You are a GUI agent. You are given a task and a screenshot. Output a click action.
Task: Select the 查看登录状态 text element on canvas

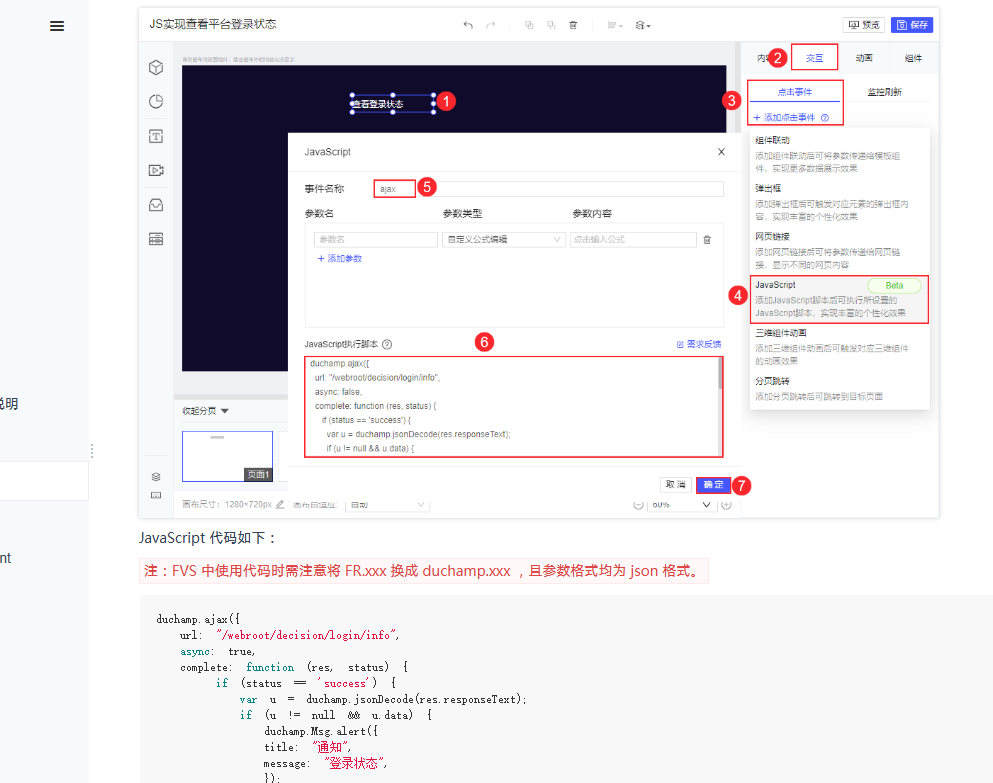click(x=393, y=104)
